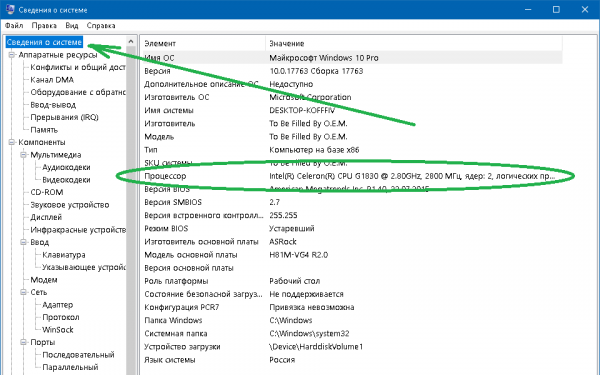The width and height of the screenshot is (600, 375).
Task: Select the WinSock tree item
Action: (58, 329)
